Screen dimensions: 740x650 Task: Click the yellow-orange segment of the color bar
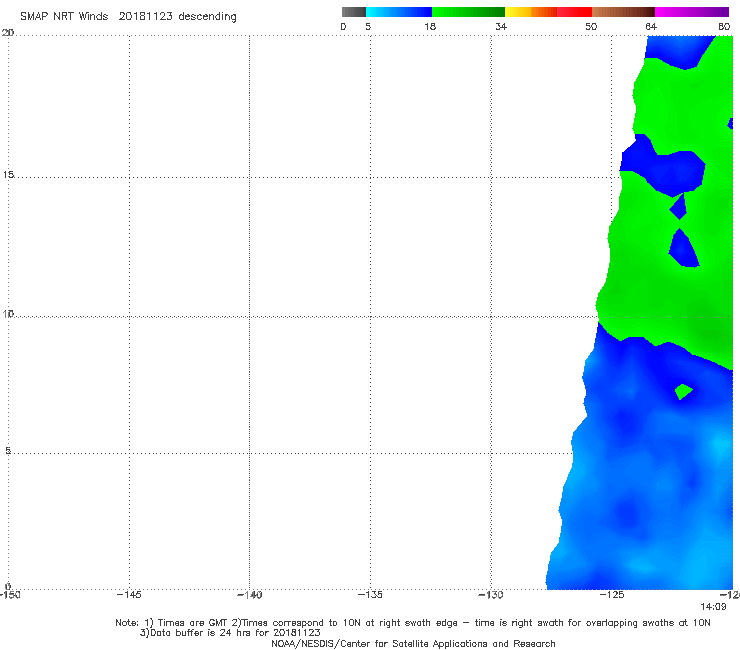click(x=531, y=12)
